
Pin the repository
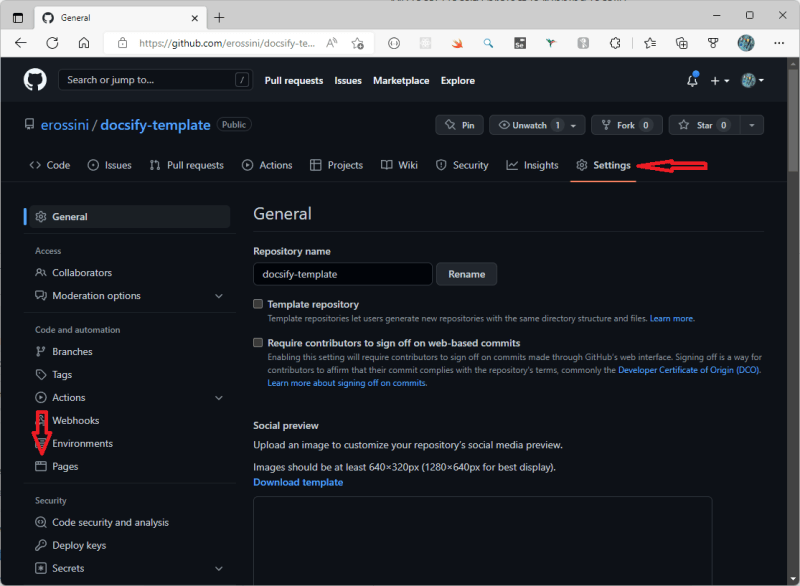point(460,125)
